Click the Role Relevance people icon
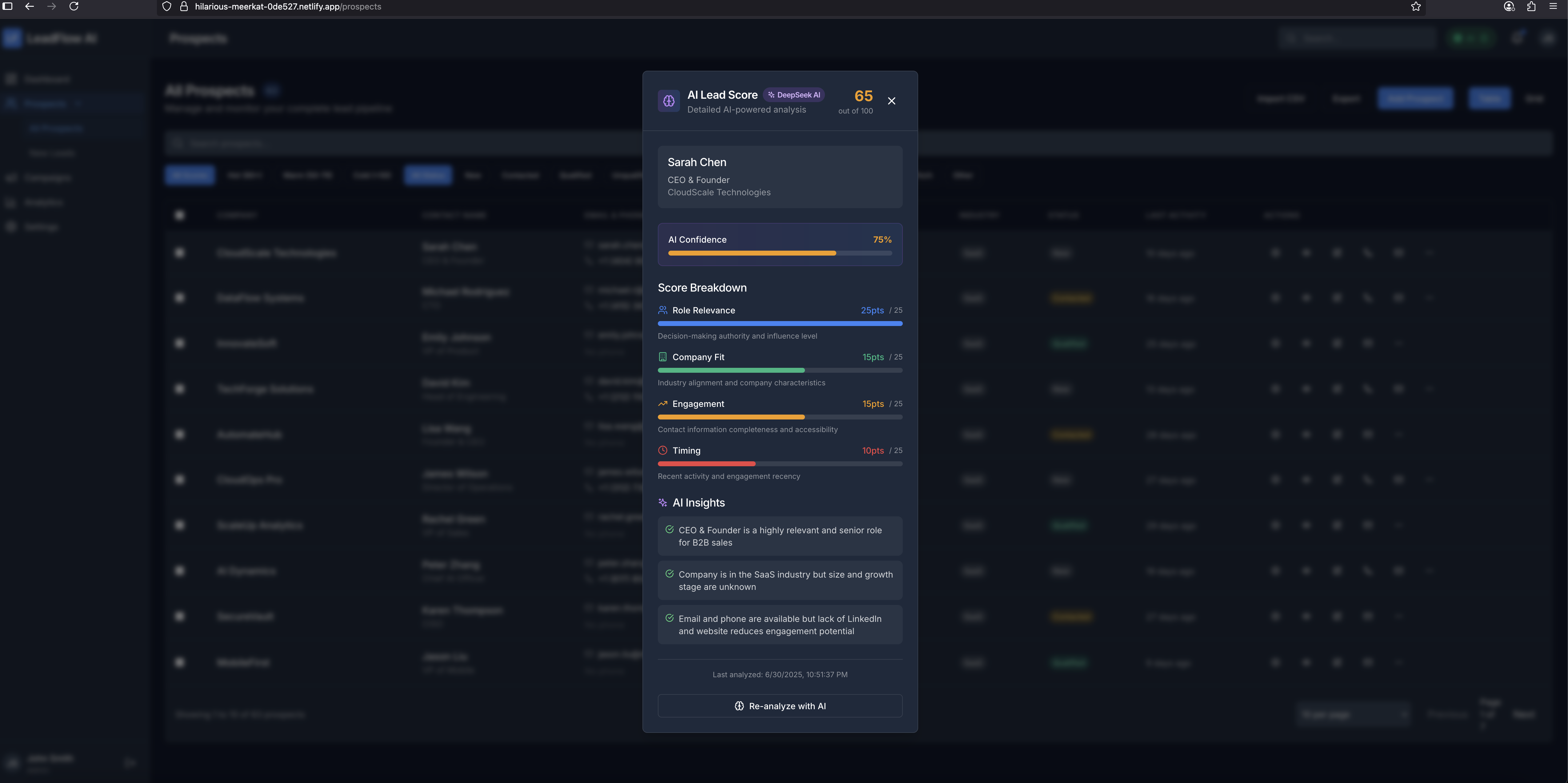1568x783 pixels. coord(662,310)
